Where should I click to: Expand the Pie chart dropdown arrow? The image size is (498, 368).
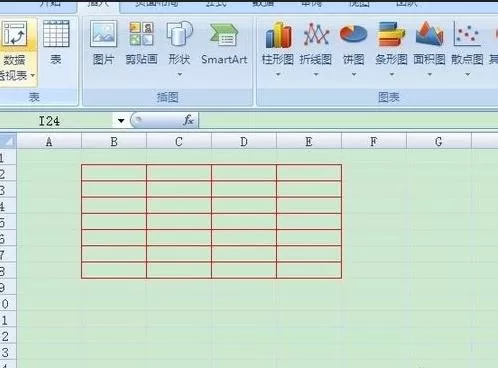pos(354,74)
